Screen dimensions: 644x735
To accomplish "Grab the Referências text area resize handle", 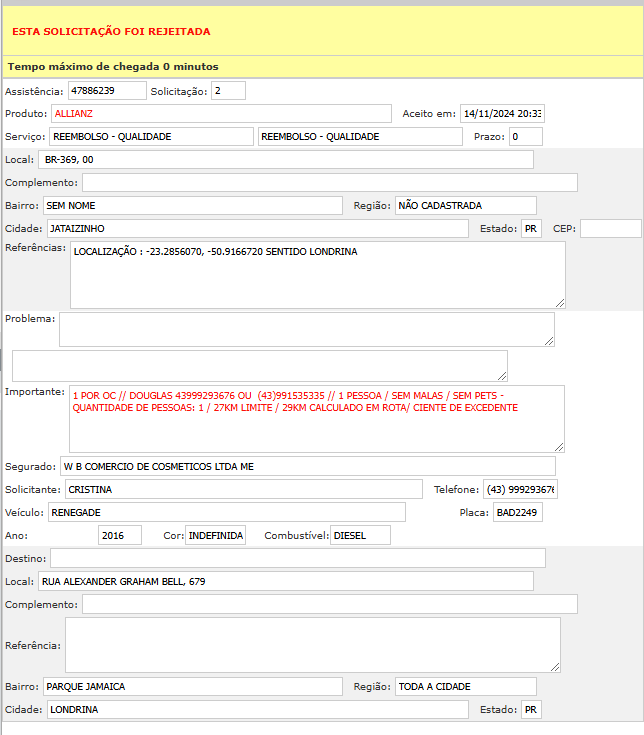I will [560, 302].
